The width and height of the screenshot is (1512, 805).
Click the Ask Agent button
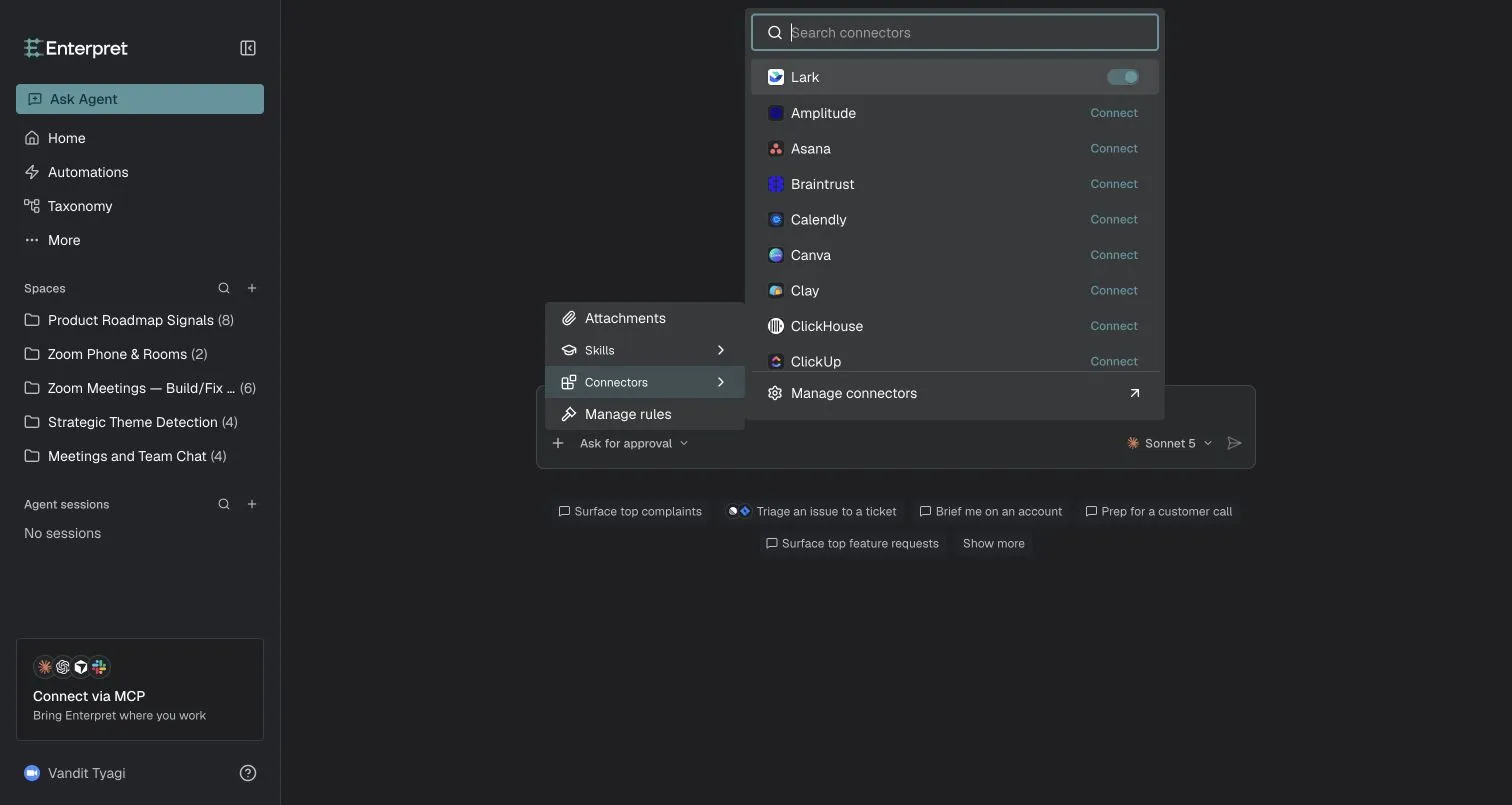pyautogui.click(x=140, y=99)
